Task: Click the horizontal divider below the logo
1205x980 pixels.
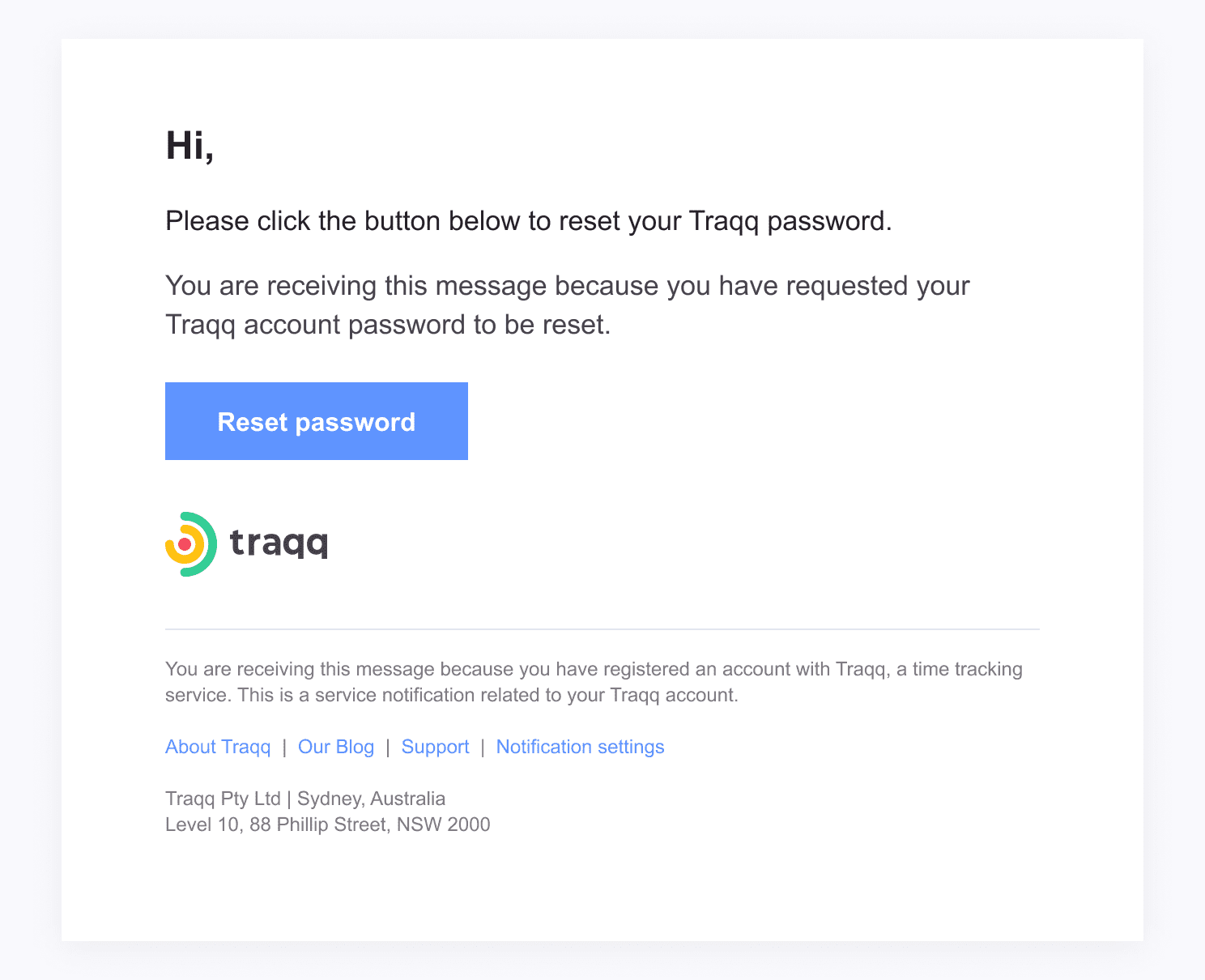Action: 602,629
